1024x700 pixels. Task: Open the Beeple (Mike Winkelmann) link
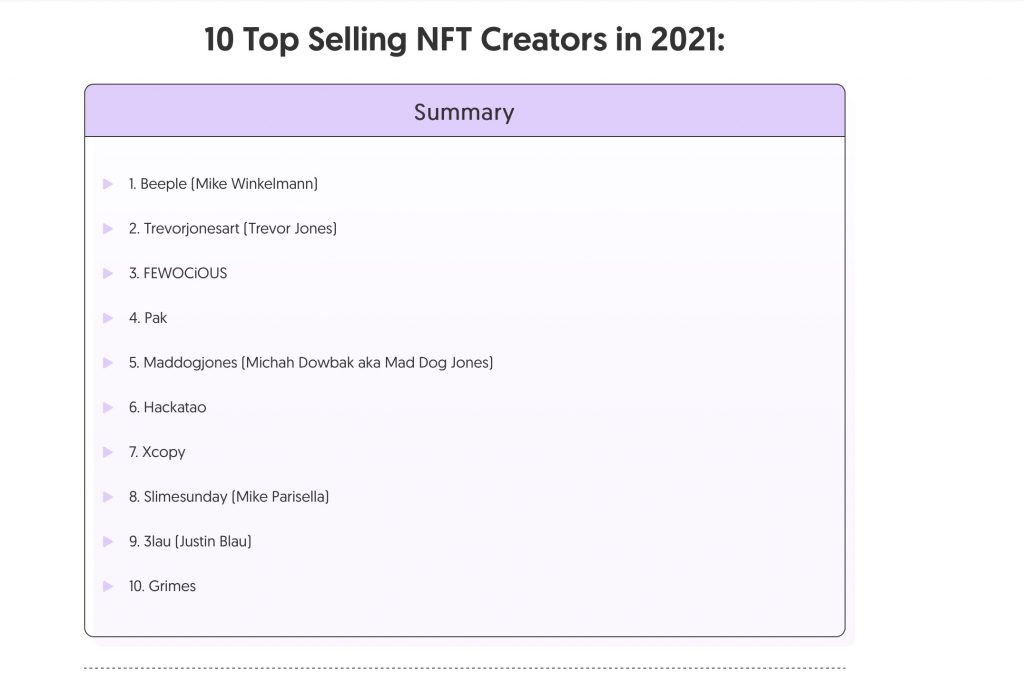(223, 184)
